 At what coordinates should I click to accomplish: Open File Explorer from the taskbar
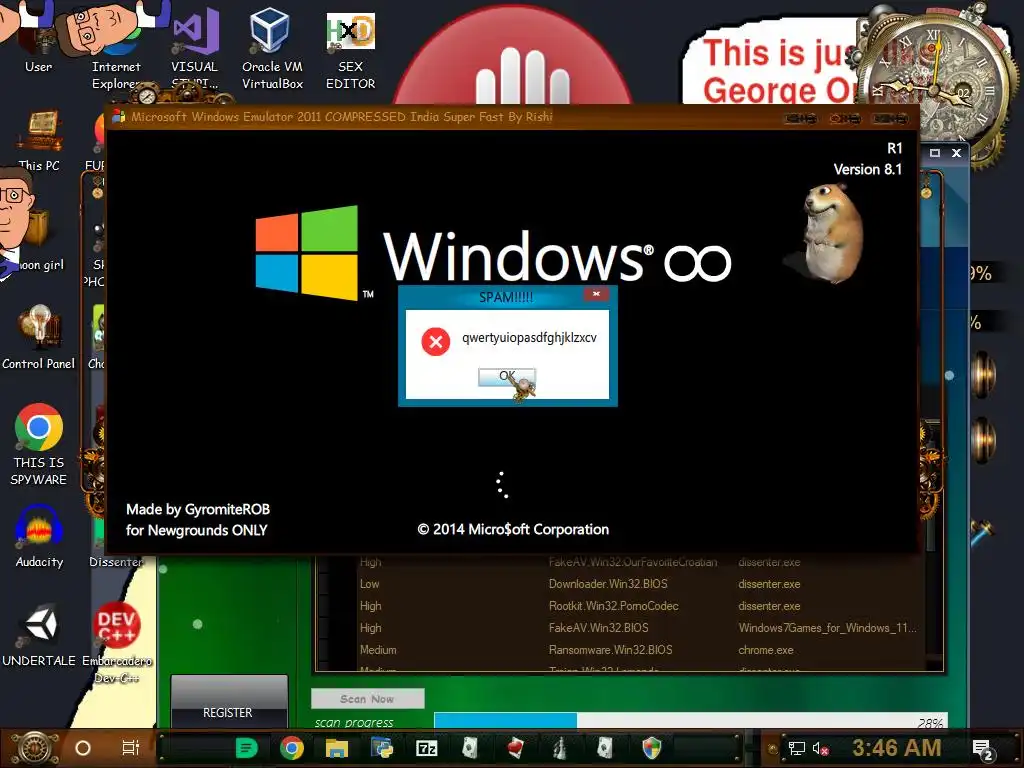[337, 748]
